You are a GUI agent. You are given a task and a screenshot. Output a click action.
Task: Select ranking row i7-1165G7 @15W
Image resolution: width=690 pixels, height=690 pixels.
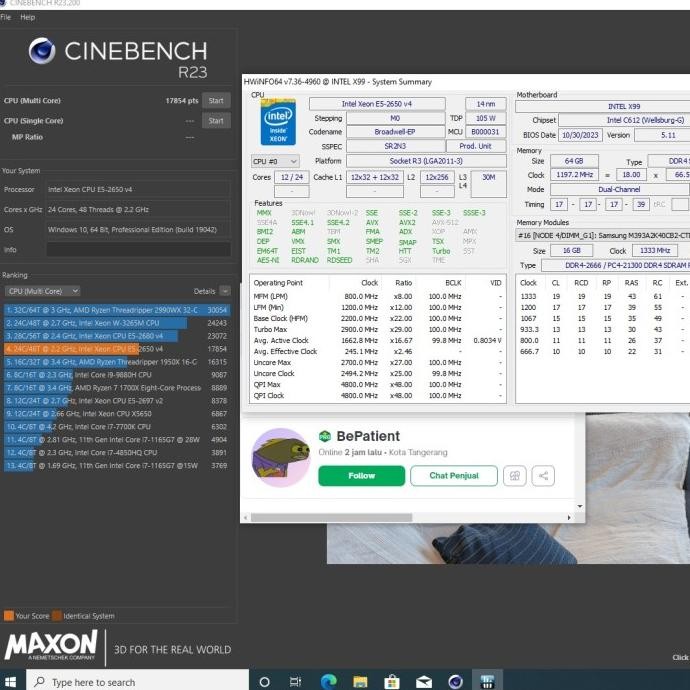[x=117, y=466]
